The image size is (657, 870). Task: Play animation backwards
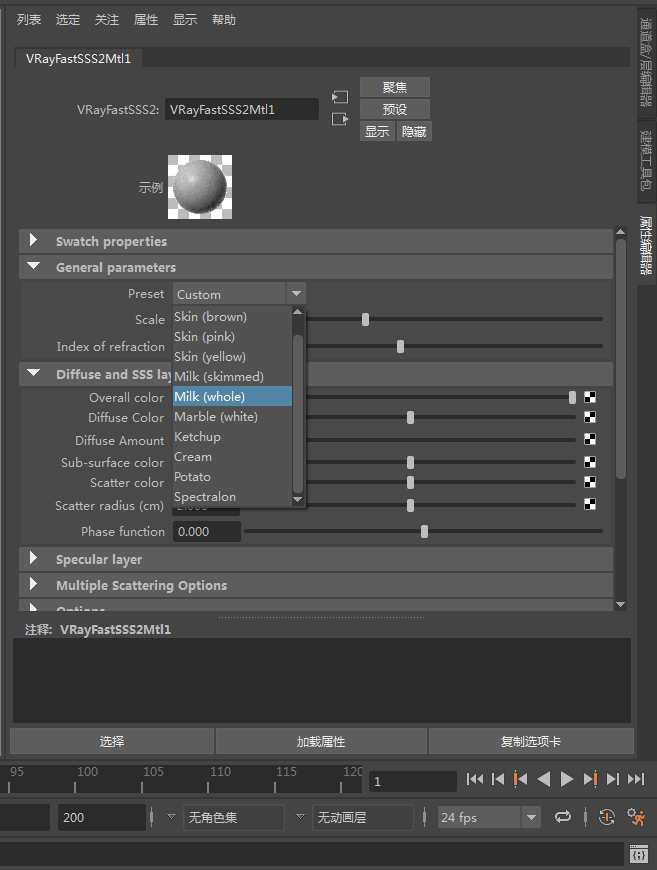pos(544,779)
